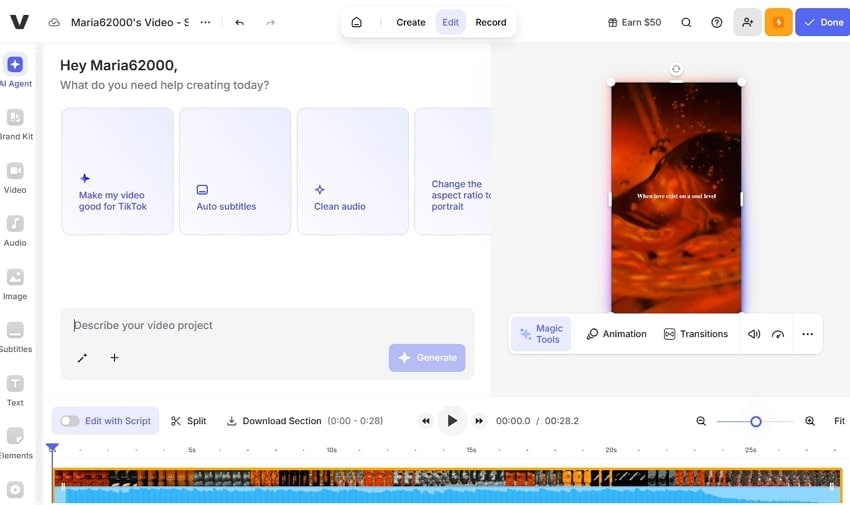
Task: Click the undo arrow
Action: pos(240,22)
